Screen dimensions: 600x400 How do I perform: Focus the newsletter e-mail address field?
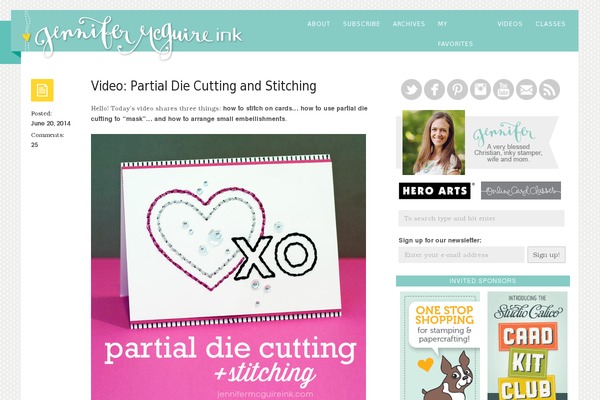461,255
